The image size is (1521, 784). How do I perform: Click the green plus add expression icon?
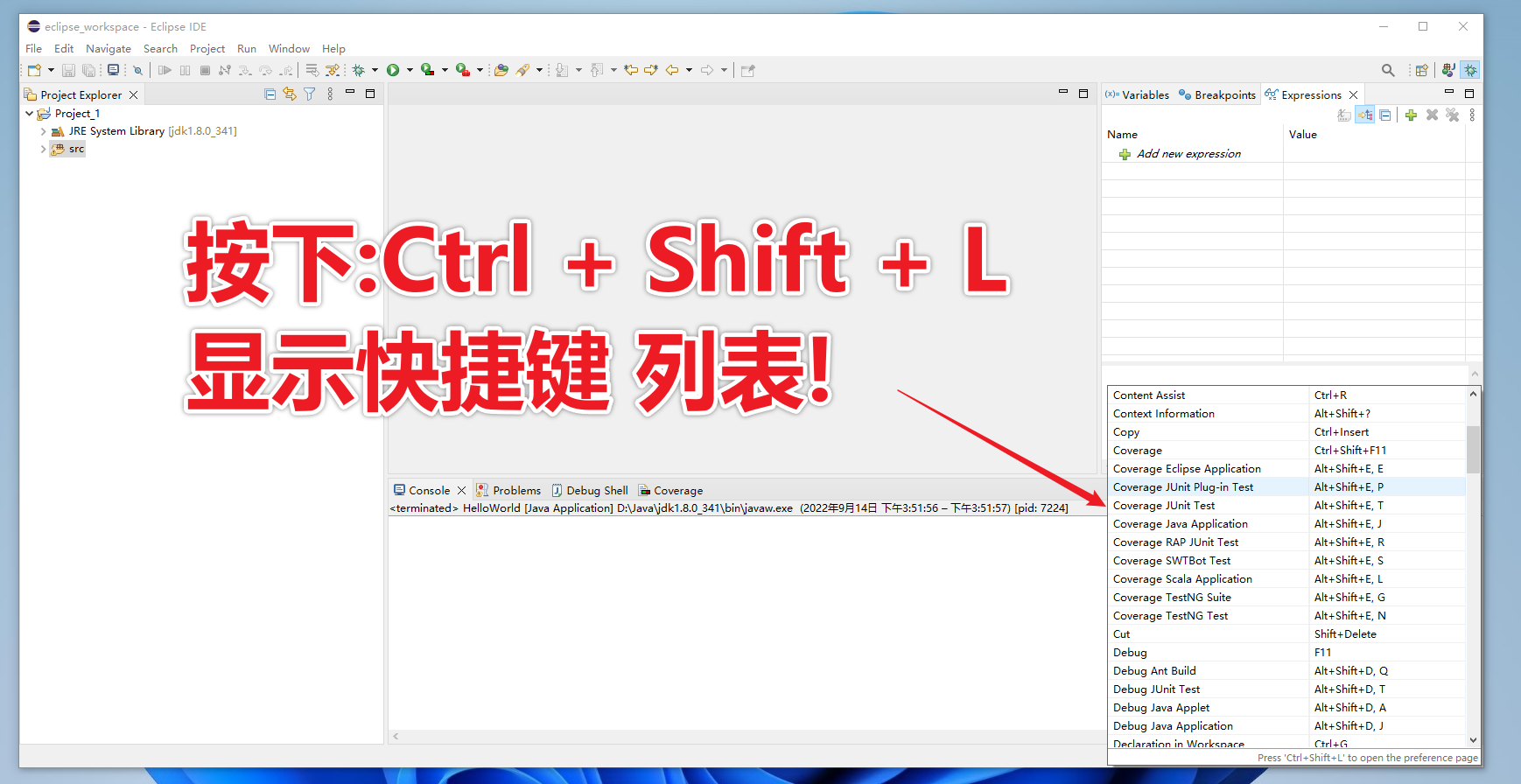coord(1411,115)
